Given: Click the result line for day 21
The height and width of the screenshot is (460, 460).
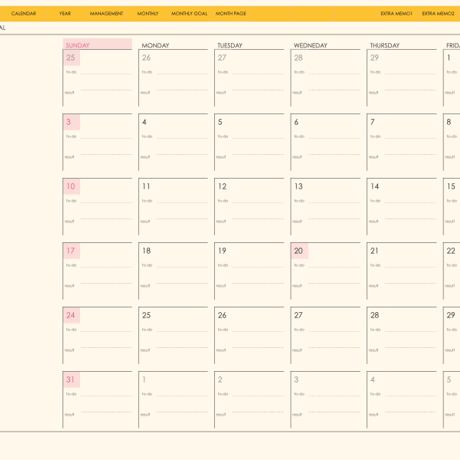Looking at the screenshot, I should click(410, 284).
